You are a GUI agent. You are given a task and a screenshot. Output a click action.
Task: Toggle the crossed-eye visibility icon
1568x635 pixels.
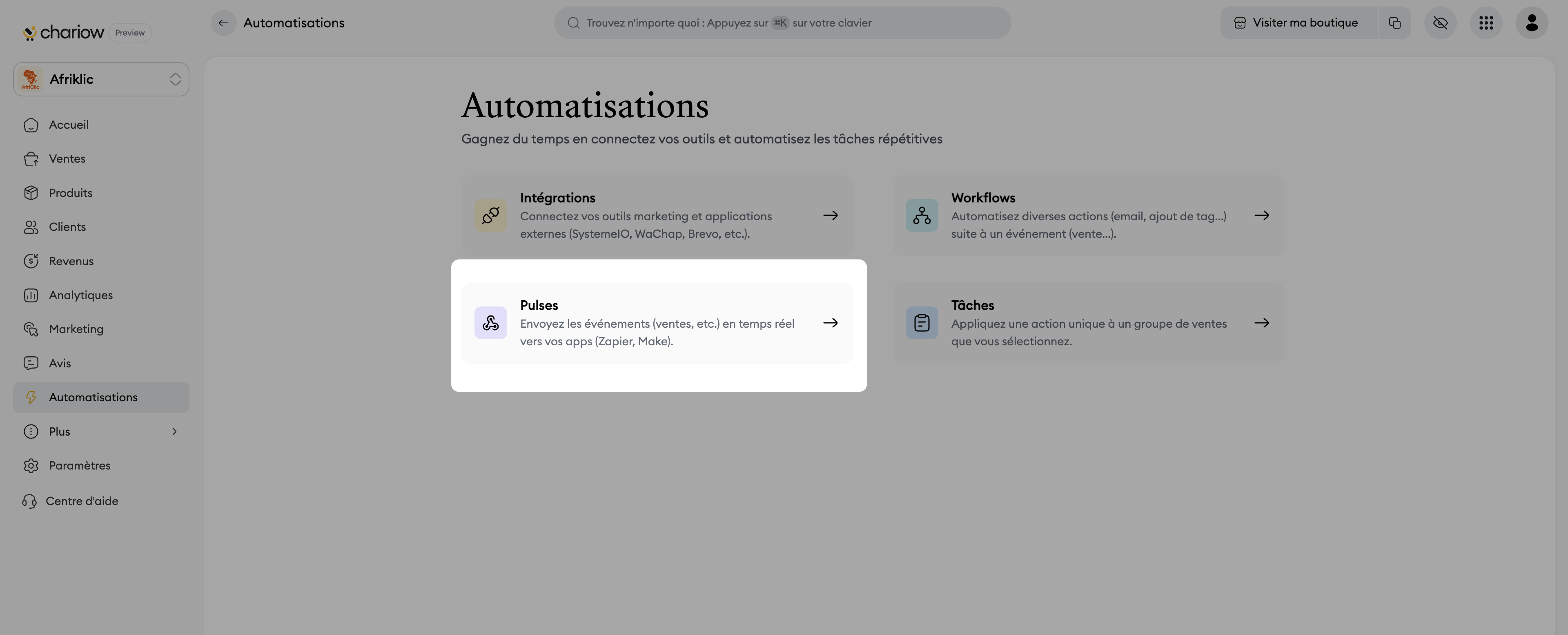(x=1440, y=23)
